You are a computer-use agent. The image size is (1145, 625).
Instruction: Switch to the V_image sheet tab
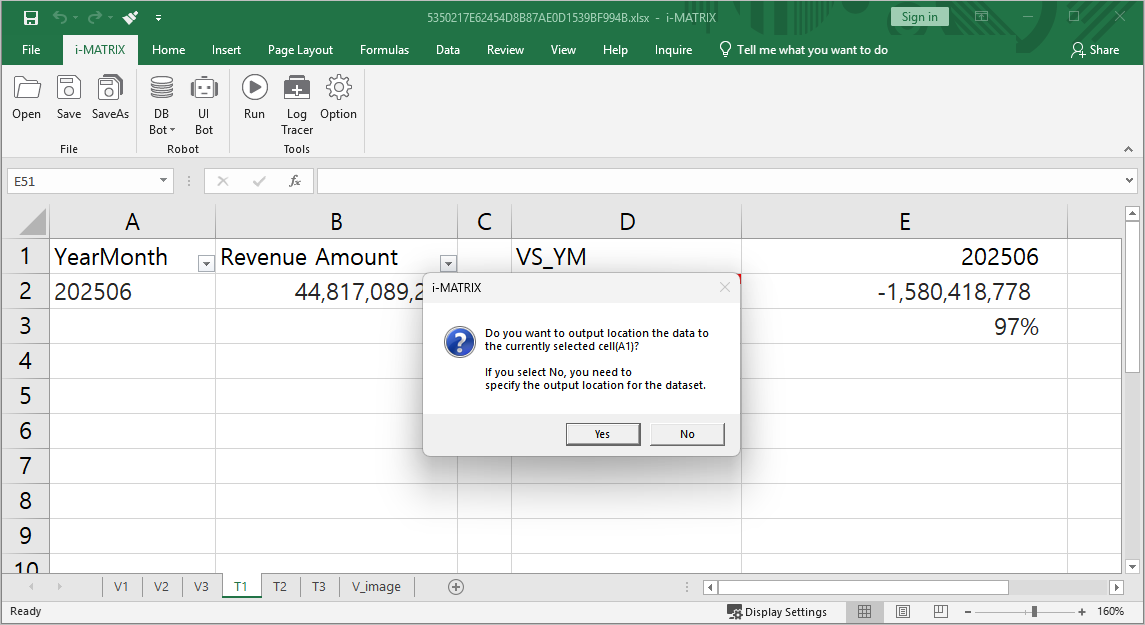click(376, 587)
